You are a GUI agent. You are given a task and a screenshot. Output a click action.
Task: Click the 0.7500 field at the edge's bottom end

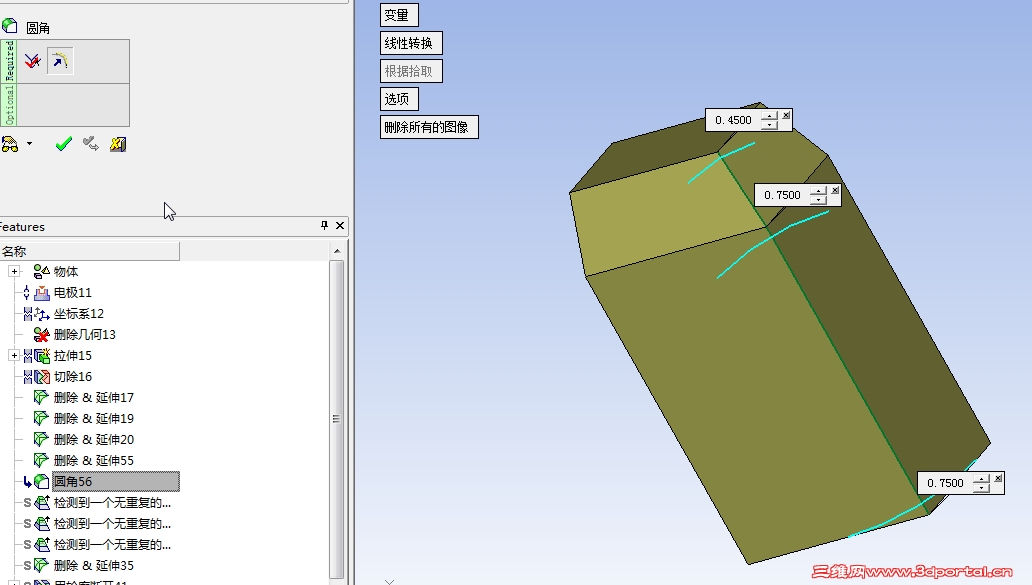tap(945, 484)
